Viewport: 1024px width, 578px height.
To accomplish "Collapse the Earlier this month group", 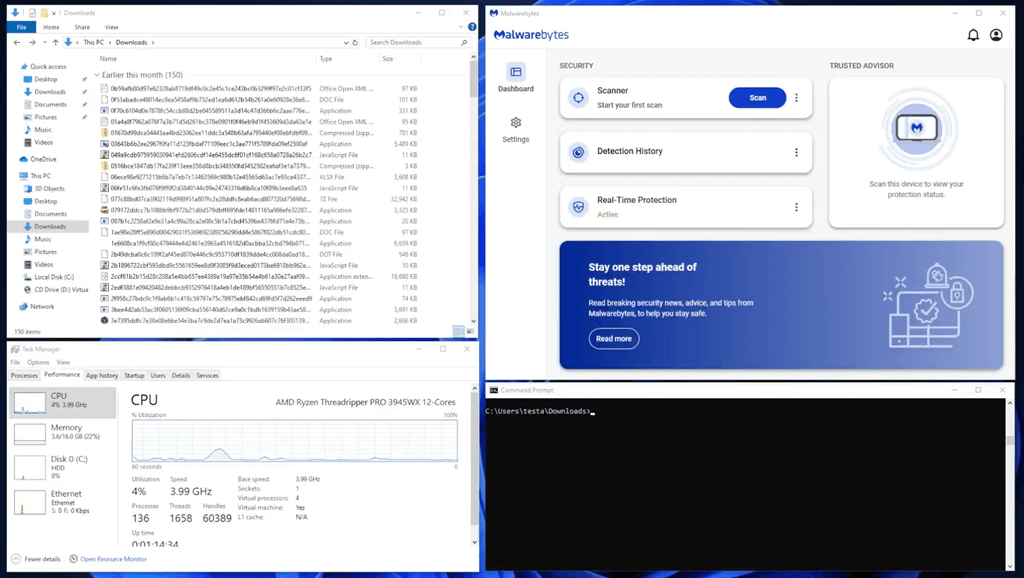I will 97,75.
